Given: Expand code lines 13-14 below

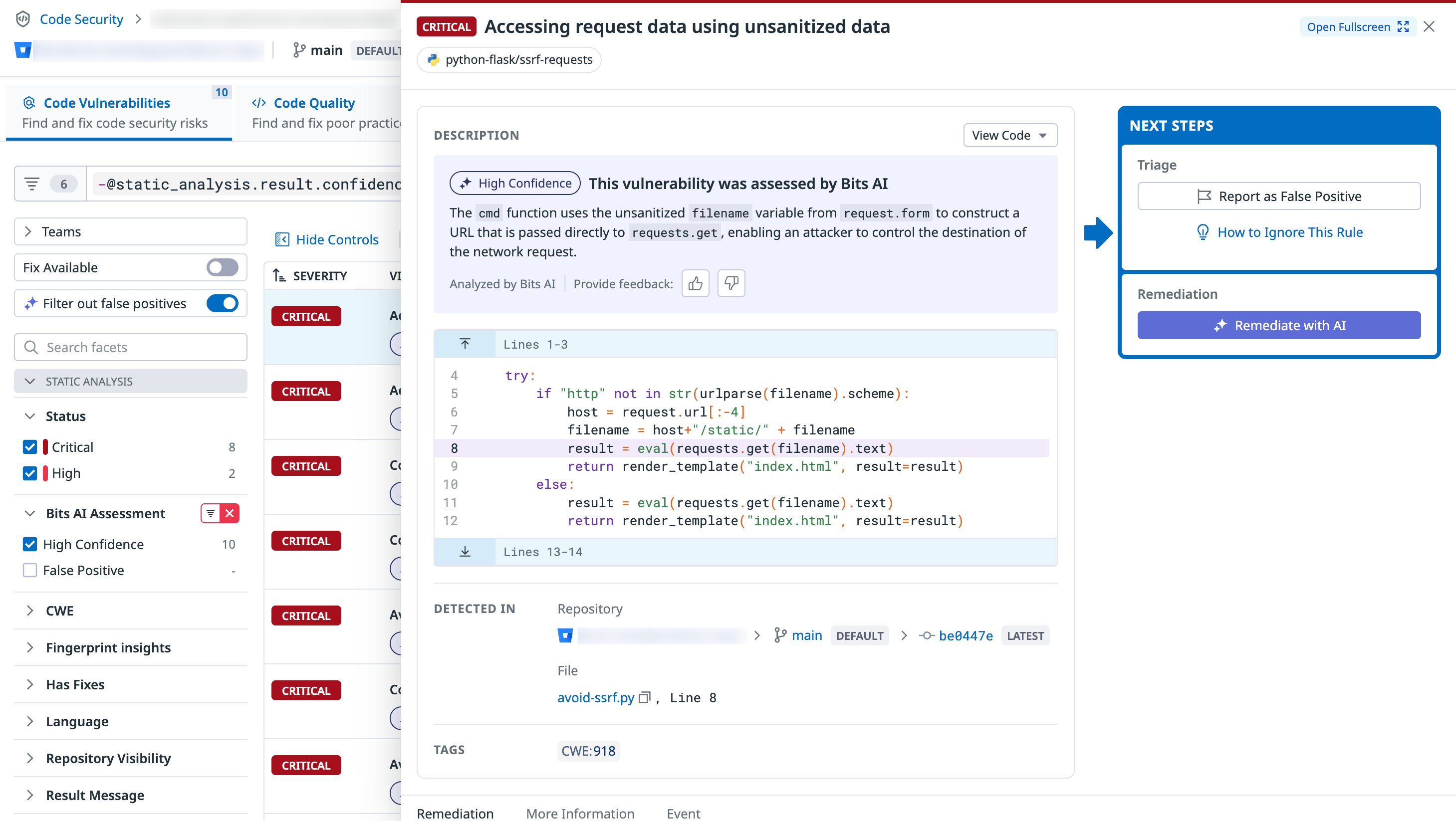Looking at the screenshot, I should [465, 552].
